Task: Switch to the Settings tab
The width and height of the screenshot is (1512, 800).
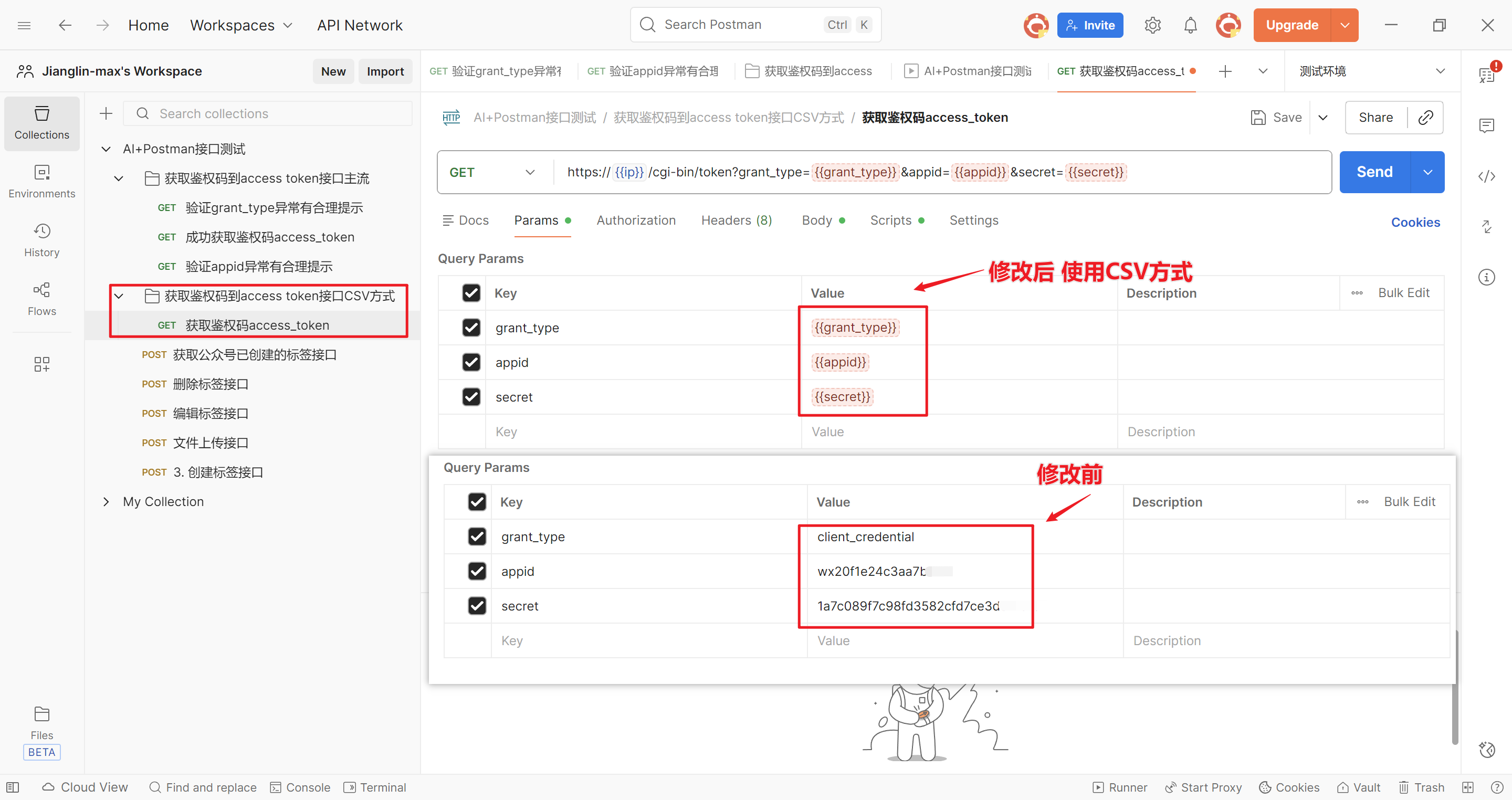Action: [974, 220]
